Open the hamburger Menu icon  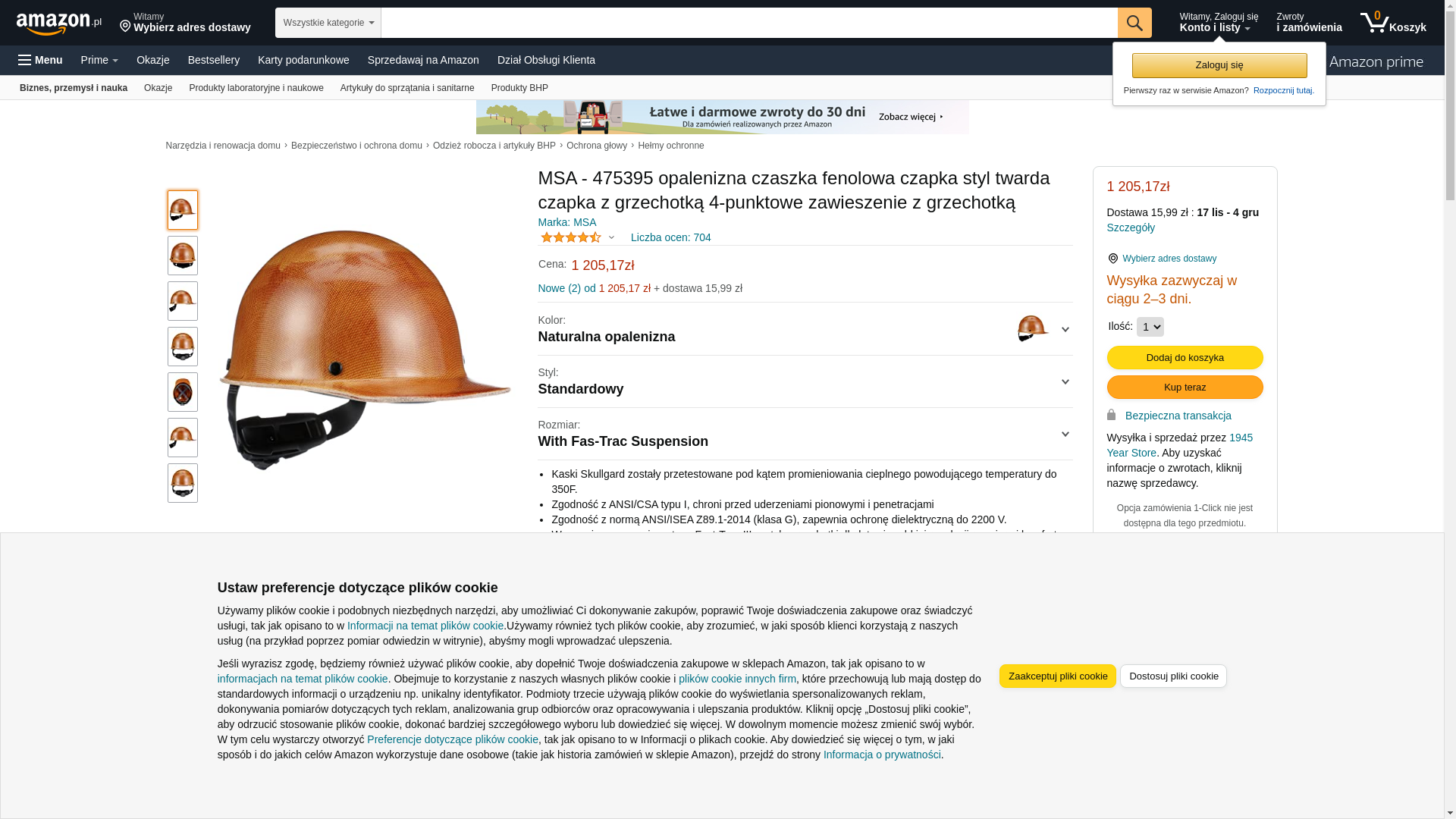pyautogui.click(x=25, y=60)
